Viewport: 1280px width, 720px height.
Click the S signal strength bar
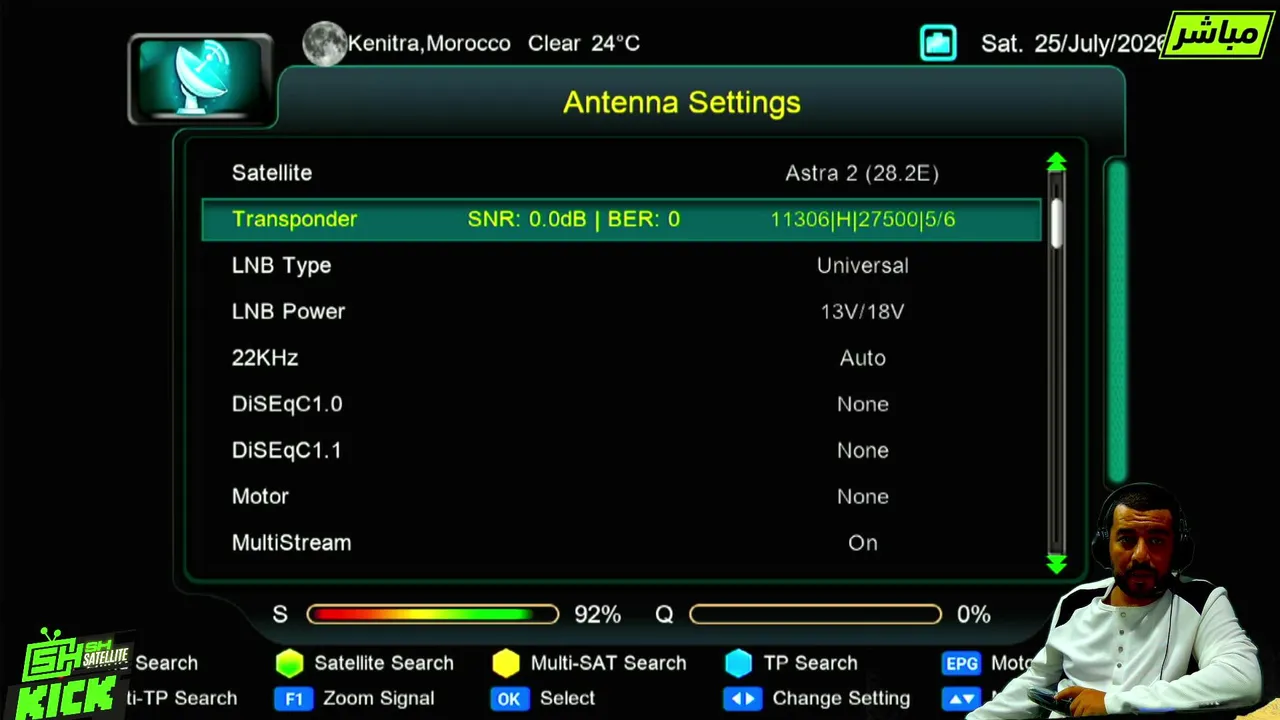[x=433, y=614]
